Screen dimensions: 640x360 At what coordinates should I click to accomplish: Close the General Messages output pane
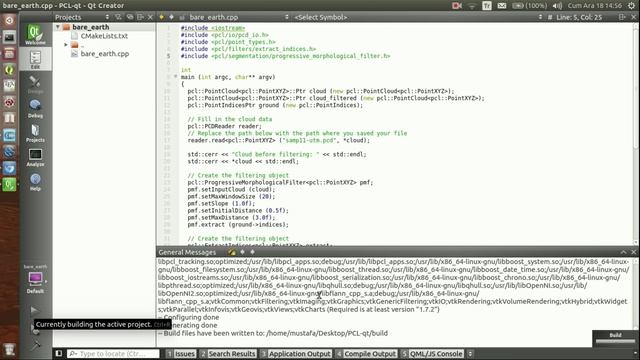pos(633,252)
